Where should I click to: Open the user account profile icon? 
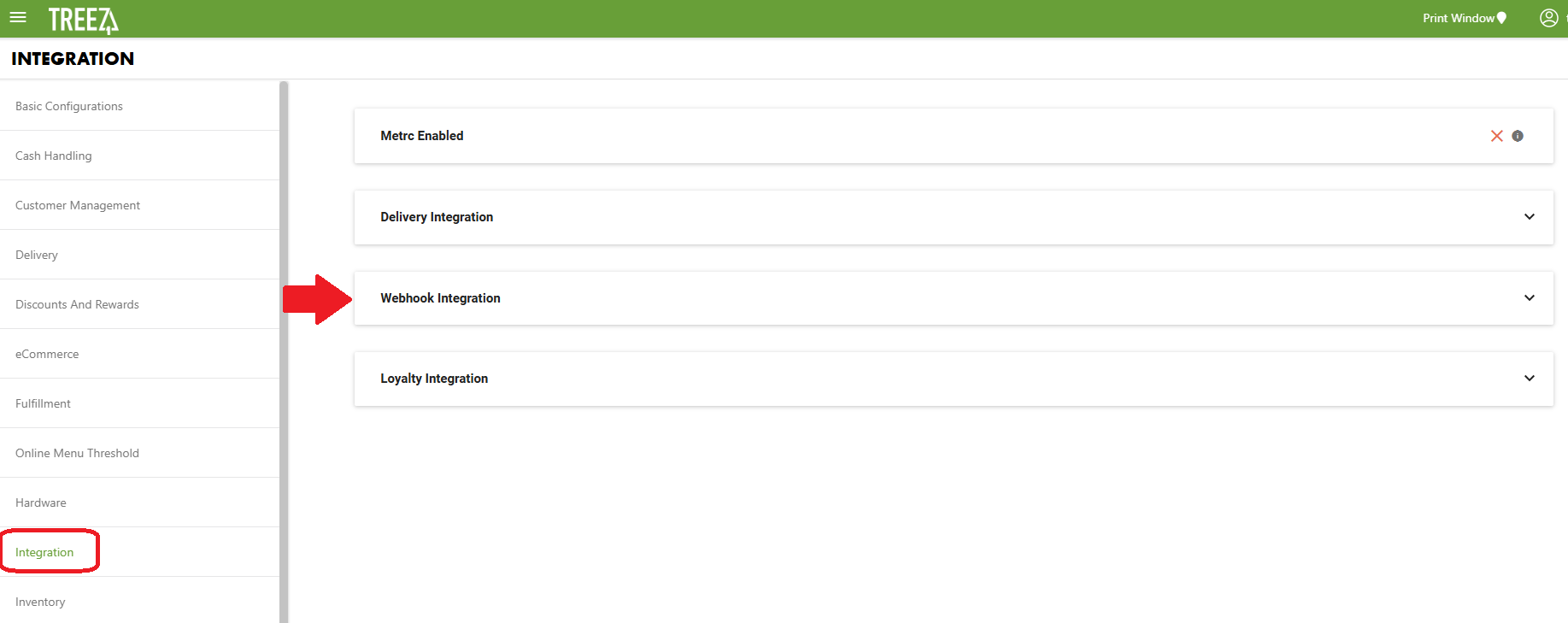(x=1548, y=18)
